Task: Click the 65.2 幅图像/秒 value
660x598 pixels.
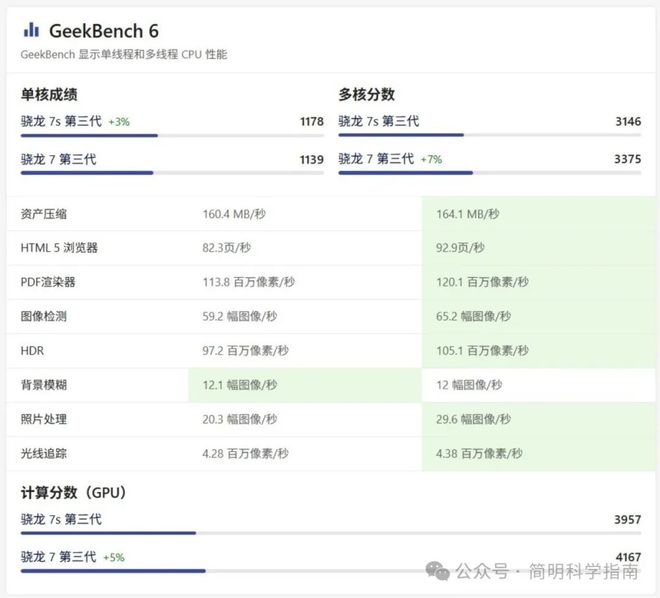Action: 474,316
